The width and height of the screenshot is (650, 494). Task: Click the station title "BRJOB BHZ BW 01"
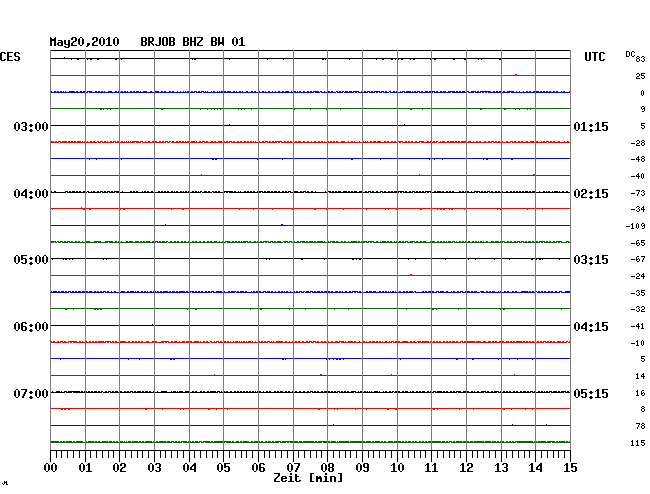tap(193, 42)
